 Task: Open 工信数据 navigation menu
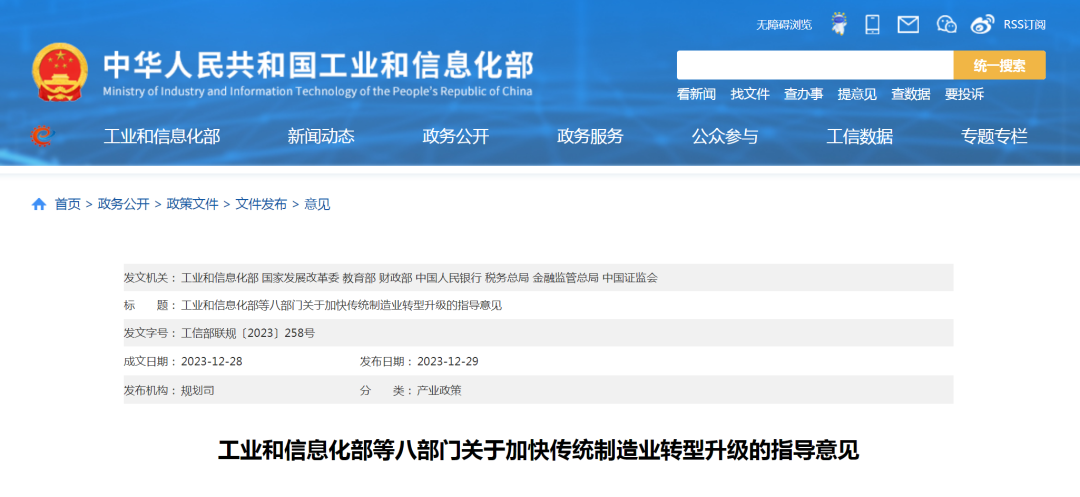[860, 136]
